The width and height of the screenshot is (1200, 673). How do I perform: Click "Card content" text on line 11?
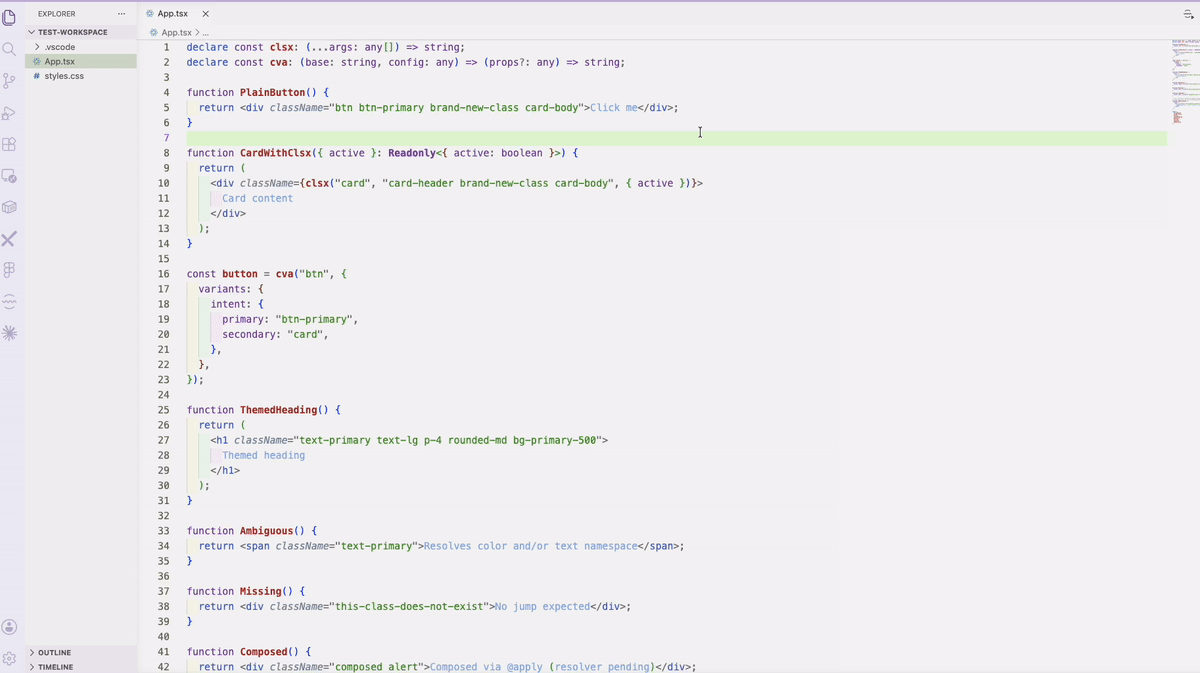pos(257,198)
